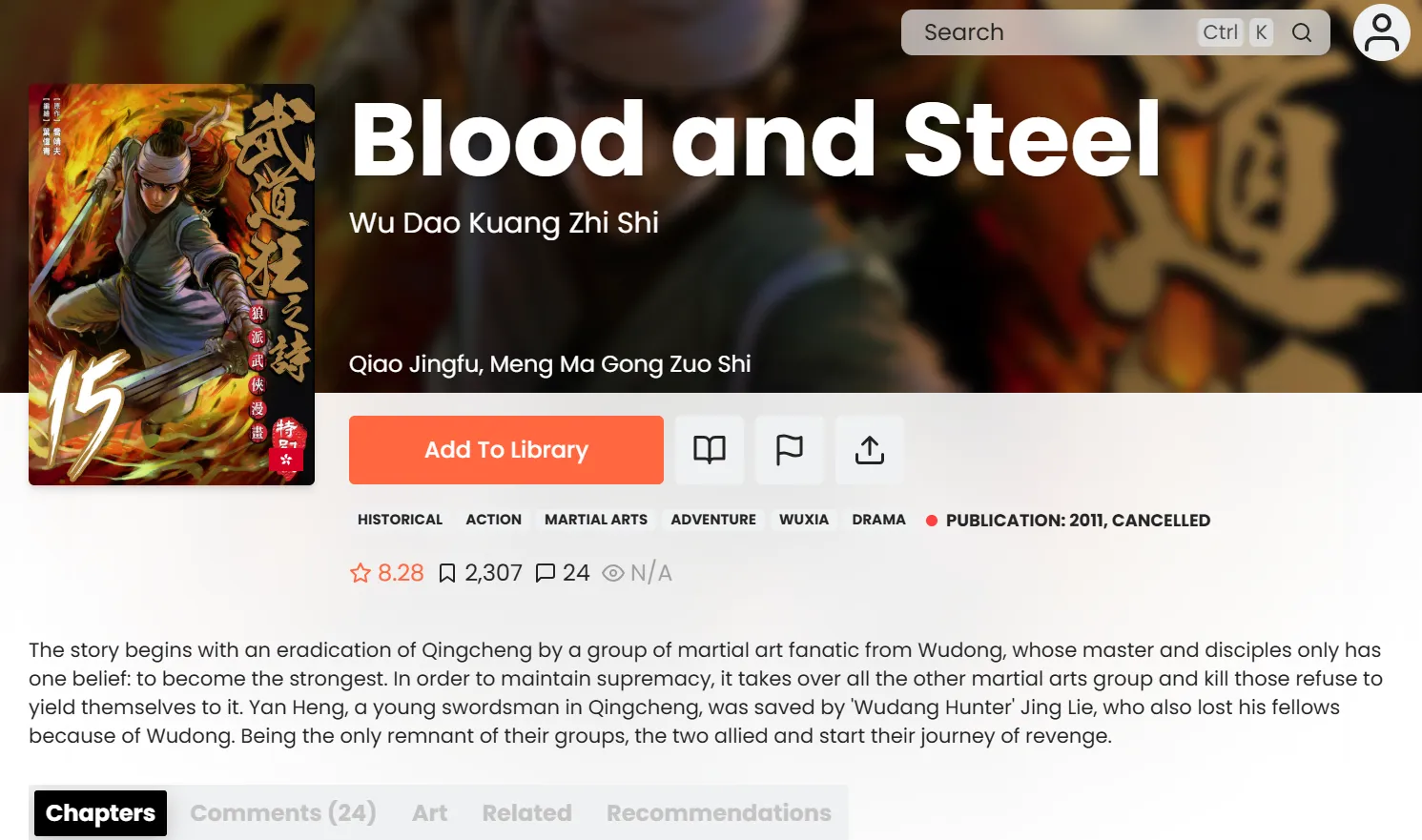Click the star rating 8.28
Screen dimensions: 1422x840
click(x=387, y=573)
